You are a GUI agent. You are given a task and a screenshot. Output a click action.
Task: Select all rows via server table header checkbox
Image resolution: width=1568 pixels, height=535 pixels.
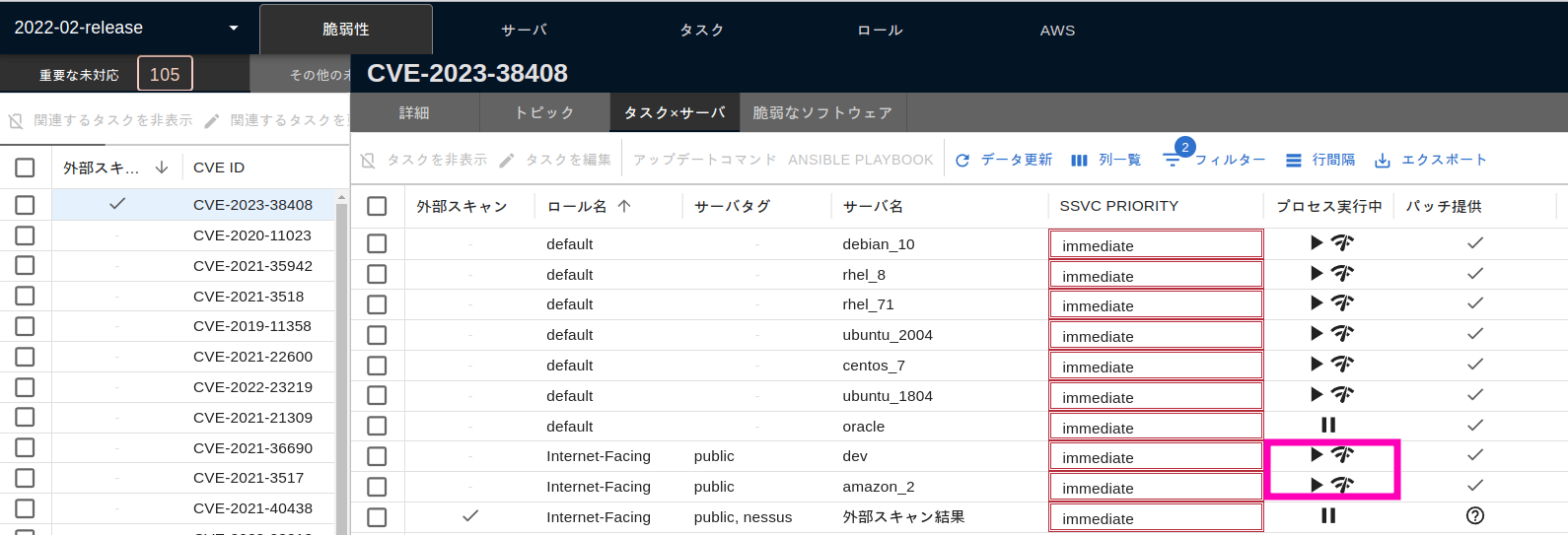tap(377, 206)
